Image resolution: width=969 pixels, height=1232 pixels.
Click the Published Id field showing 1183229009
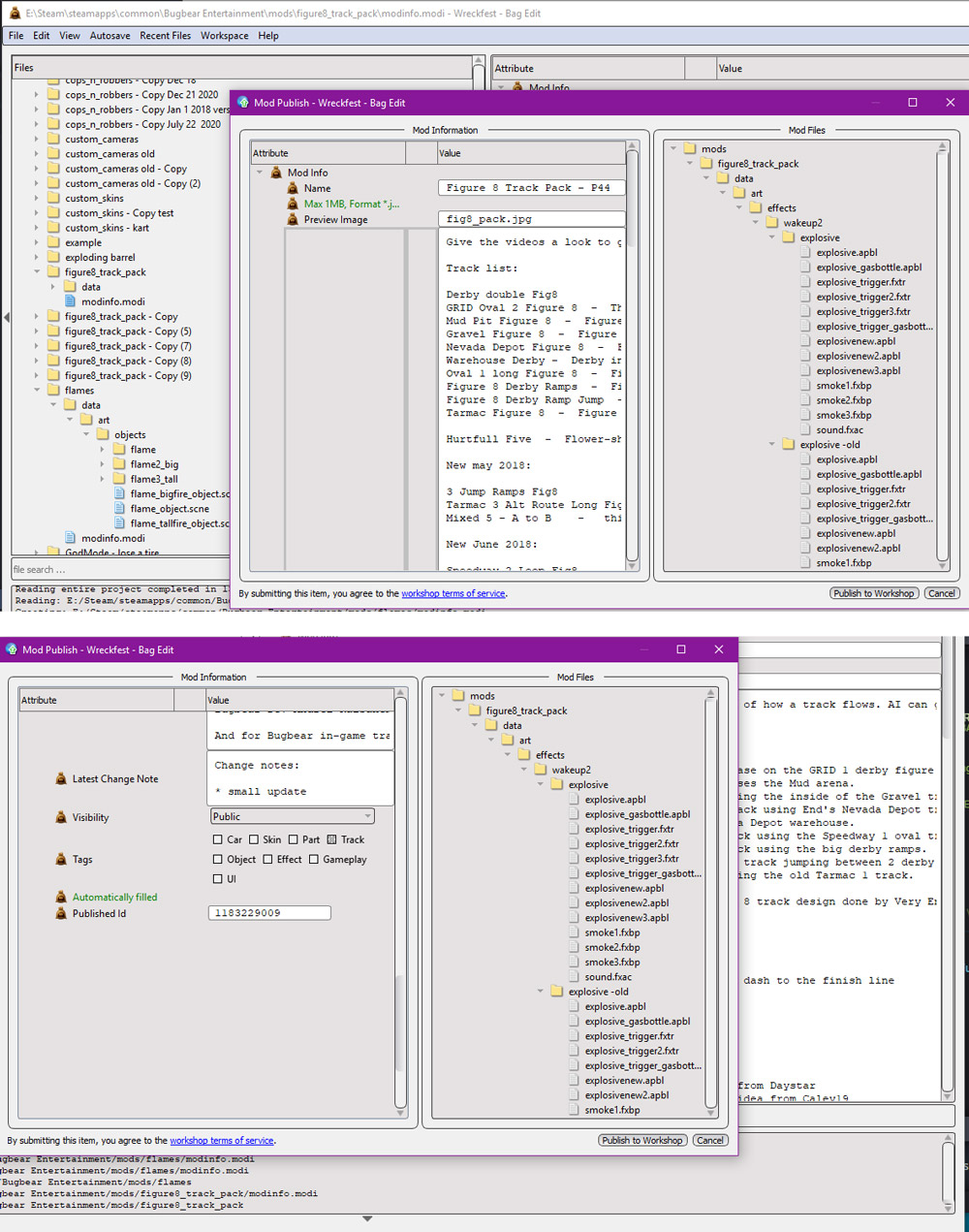click(x=269, y=913)
